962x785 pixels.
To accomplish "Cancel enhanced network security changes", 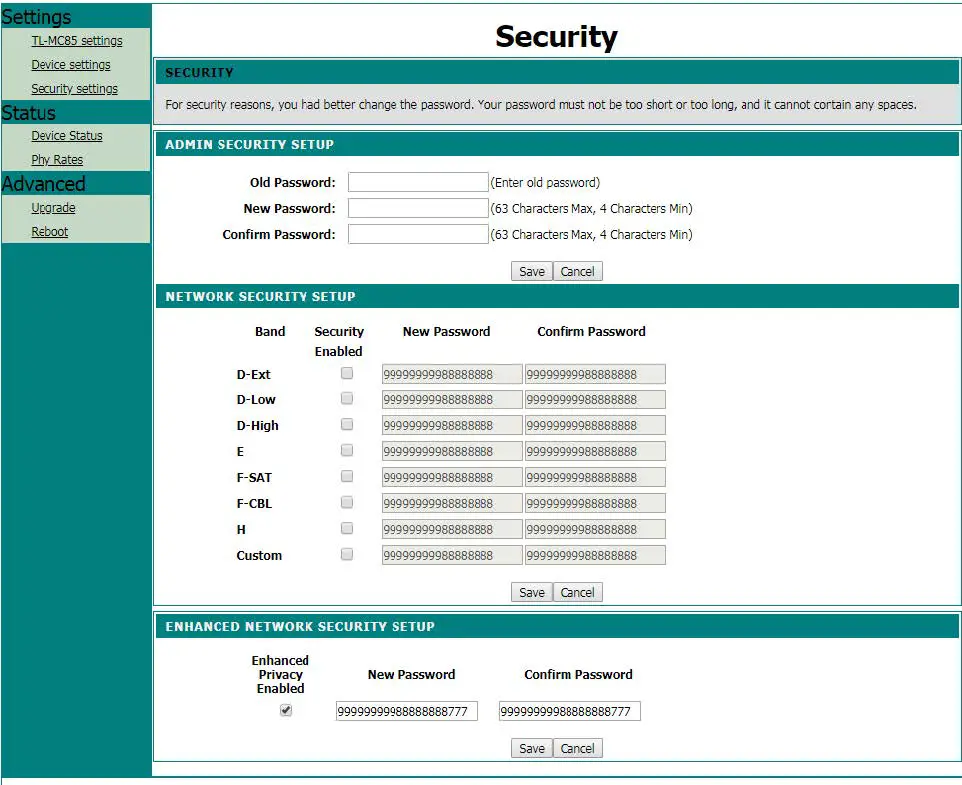I will 577,748.
